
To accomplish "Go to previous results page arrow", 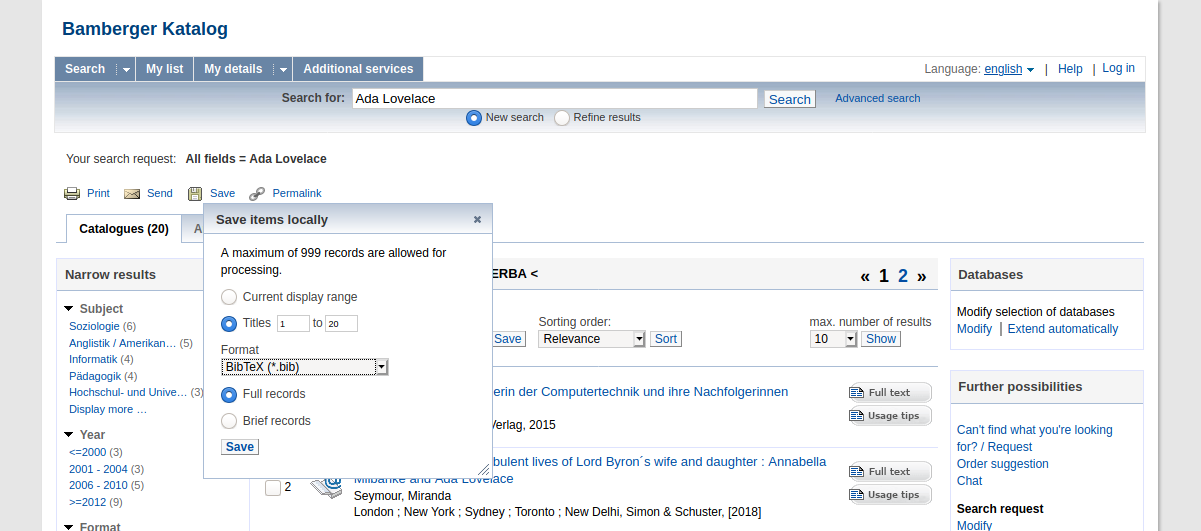I will click(865, 276).
